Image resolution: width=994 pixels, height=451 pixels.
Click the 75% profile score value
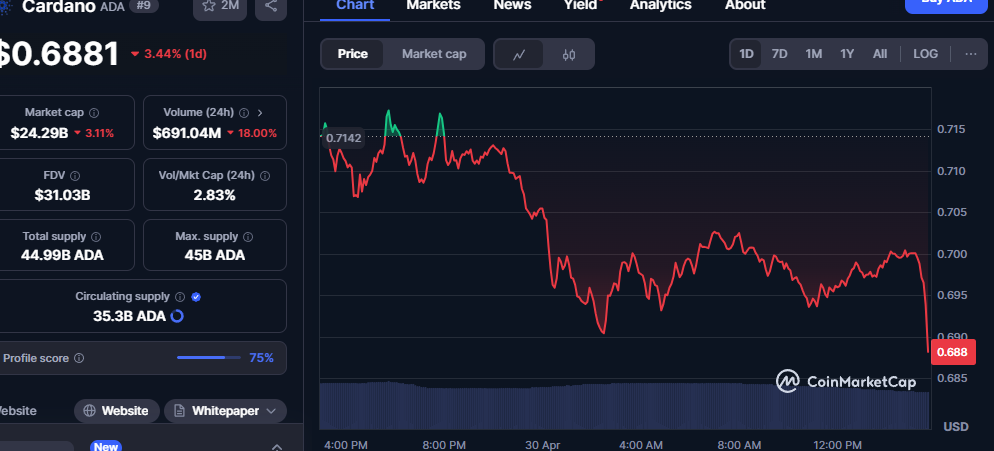(x=261, y=358)
